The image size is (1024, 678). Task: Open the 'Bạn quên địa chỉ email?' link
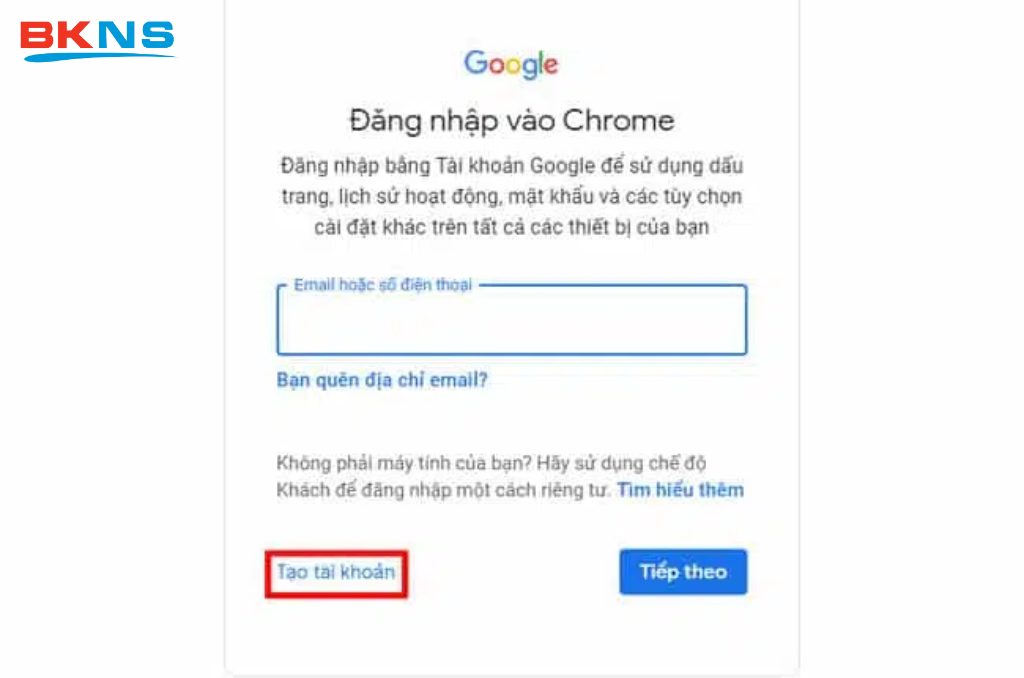point(382,380)
